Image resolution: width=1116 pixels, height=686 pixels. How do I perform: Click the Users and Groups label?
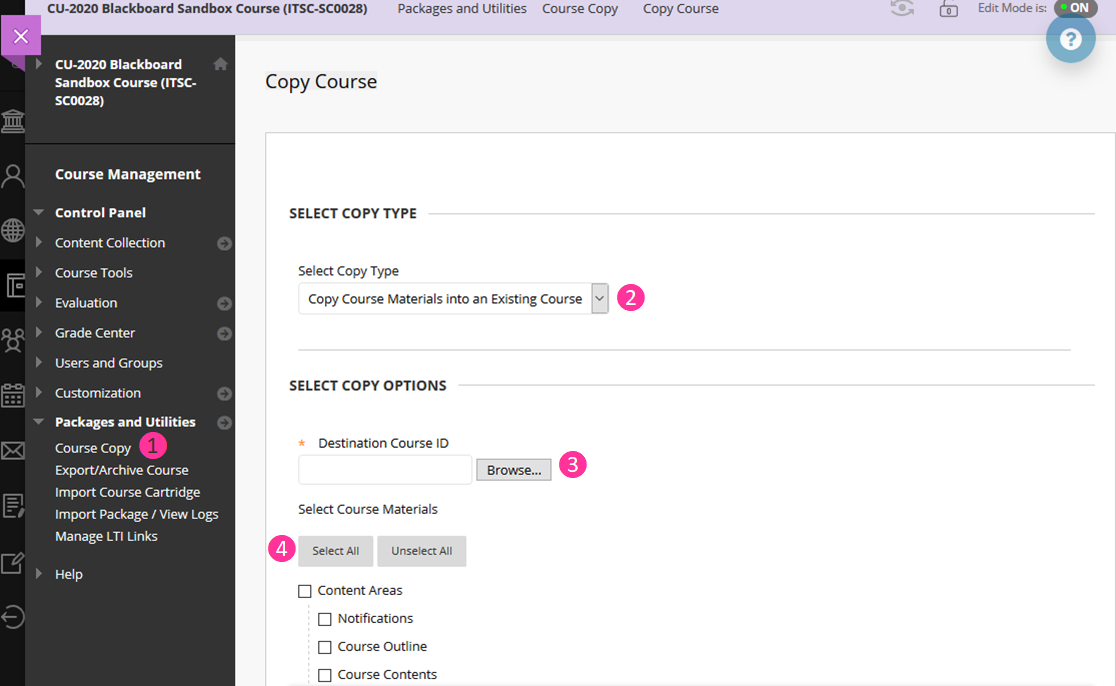109,363
